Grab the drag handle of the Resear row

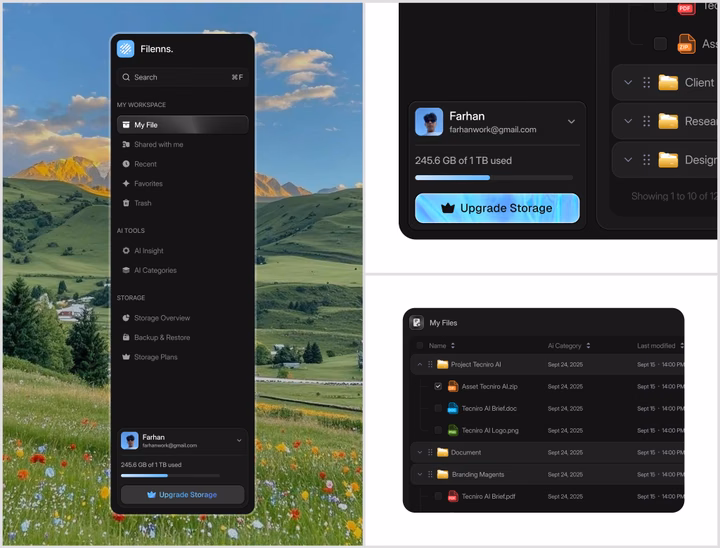pos(647,121)
